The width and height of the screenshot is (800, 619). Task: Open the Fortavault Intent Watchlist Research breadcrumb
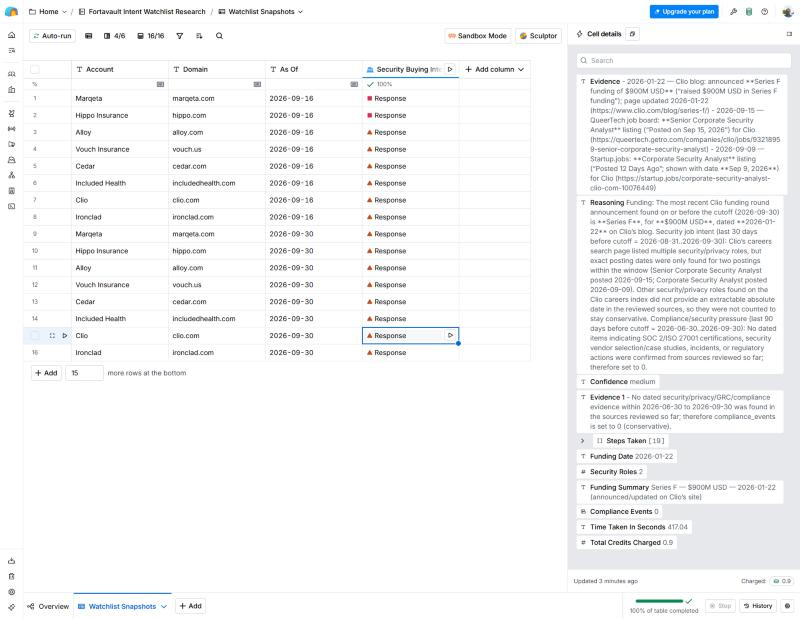click(142, 12)
